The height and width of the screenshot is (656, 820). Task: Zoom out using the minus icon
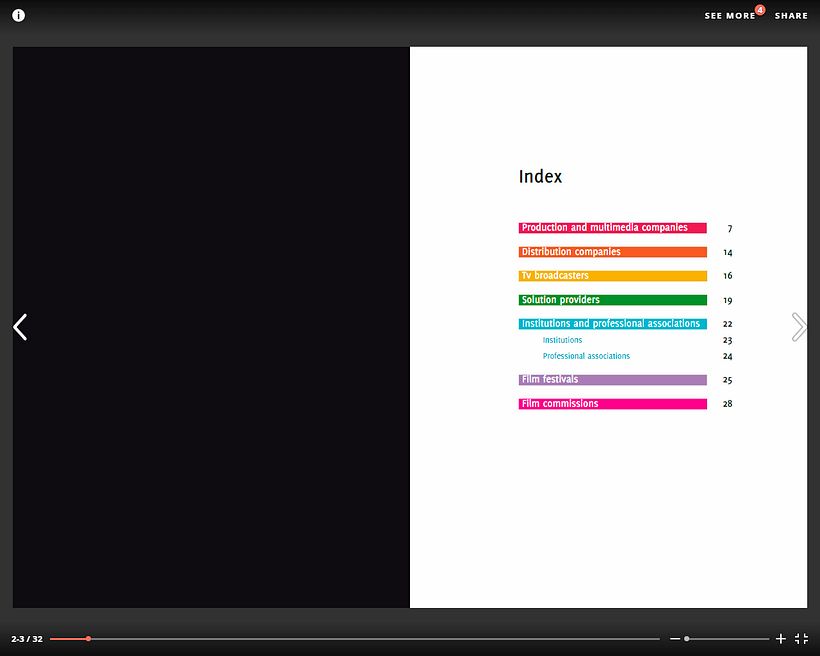[675, 638]
